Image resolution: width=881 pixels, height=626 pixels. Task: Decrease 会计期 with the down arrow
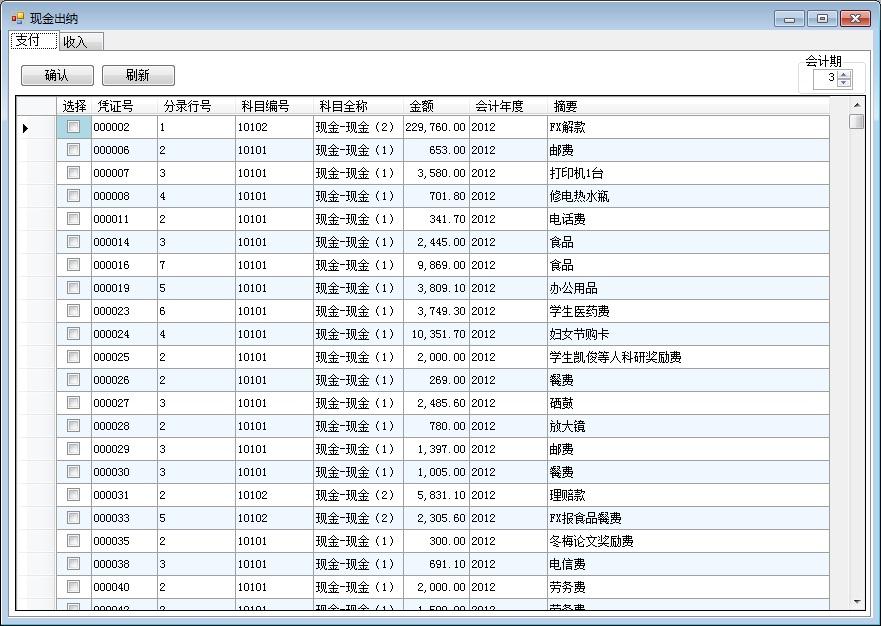844,83
